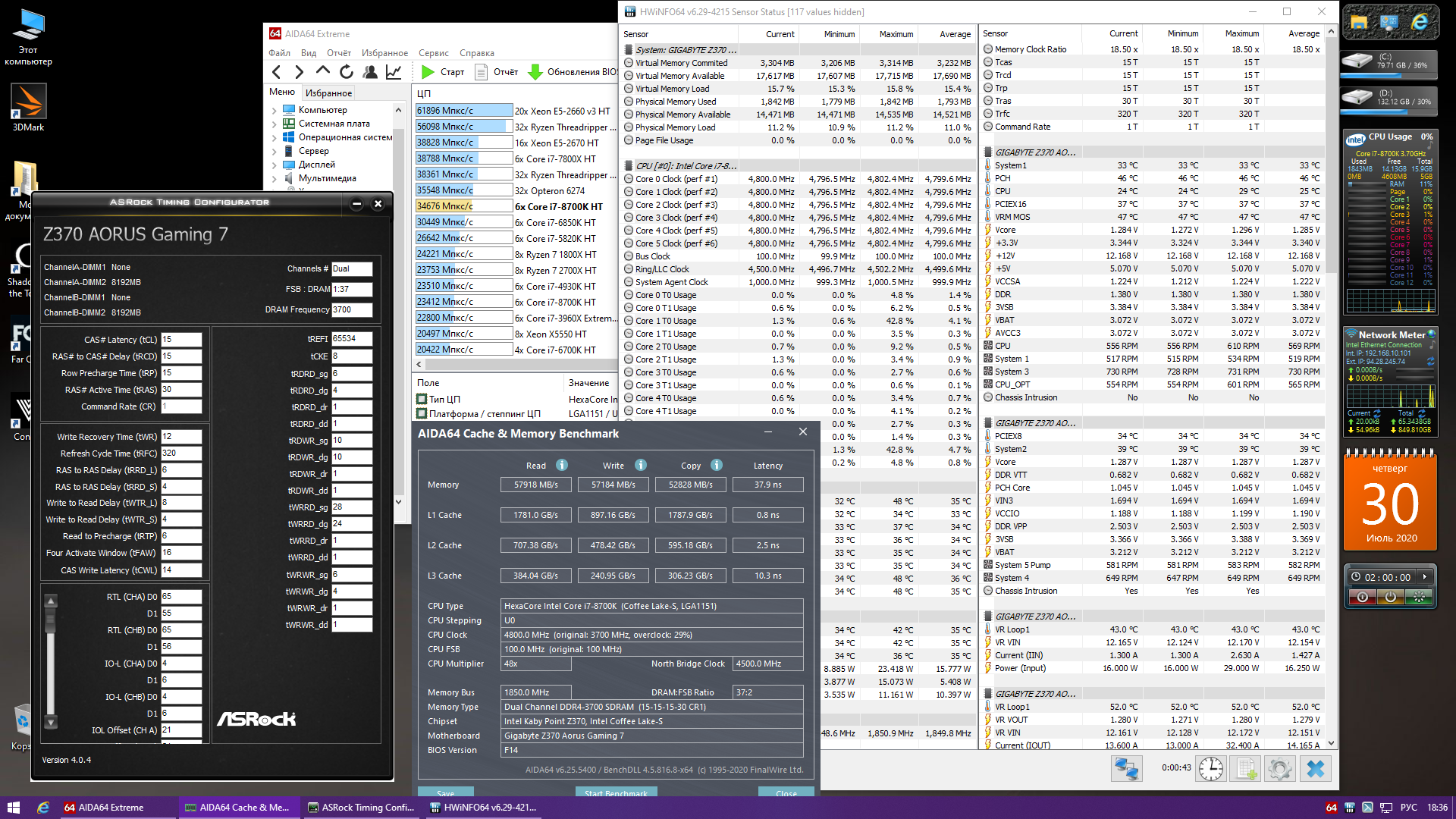The height and width of the screenshot is (819, 1456).
Task: Click the green BIOS updates download arrow
Action: (x=535, y=72)
